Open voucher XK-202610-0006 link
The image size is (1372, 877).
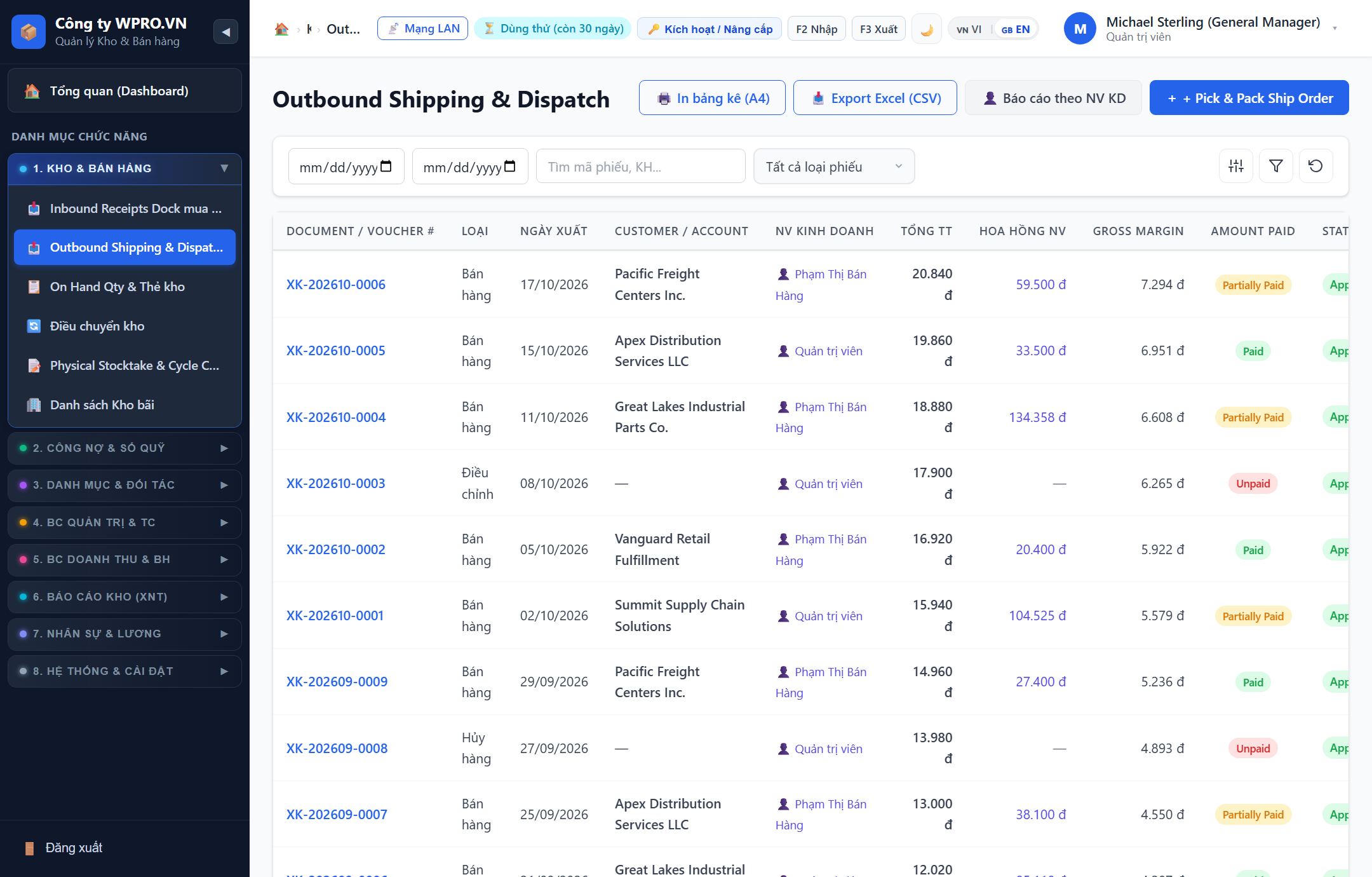(x=335, y=285)
